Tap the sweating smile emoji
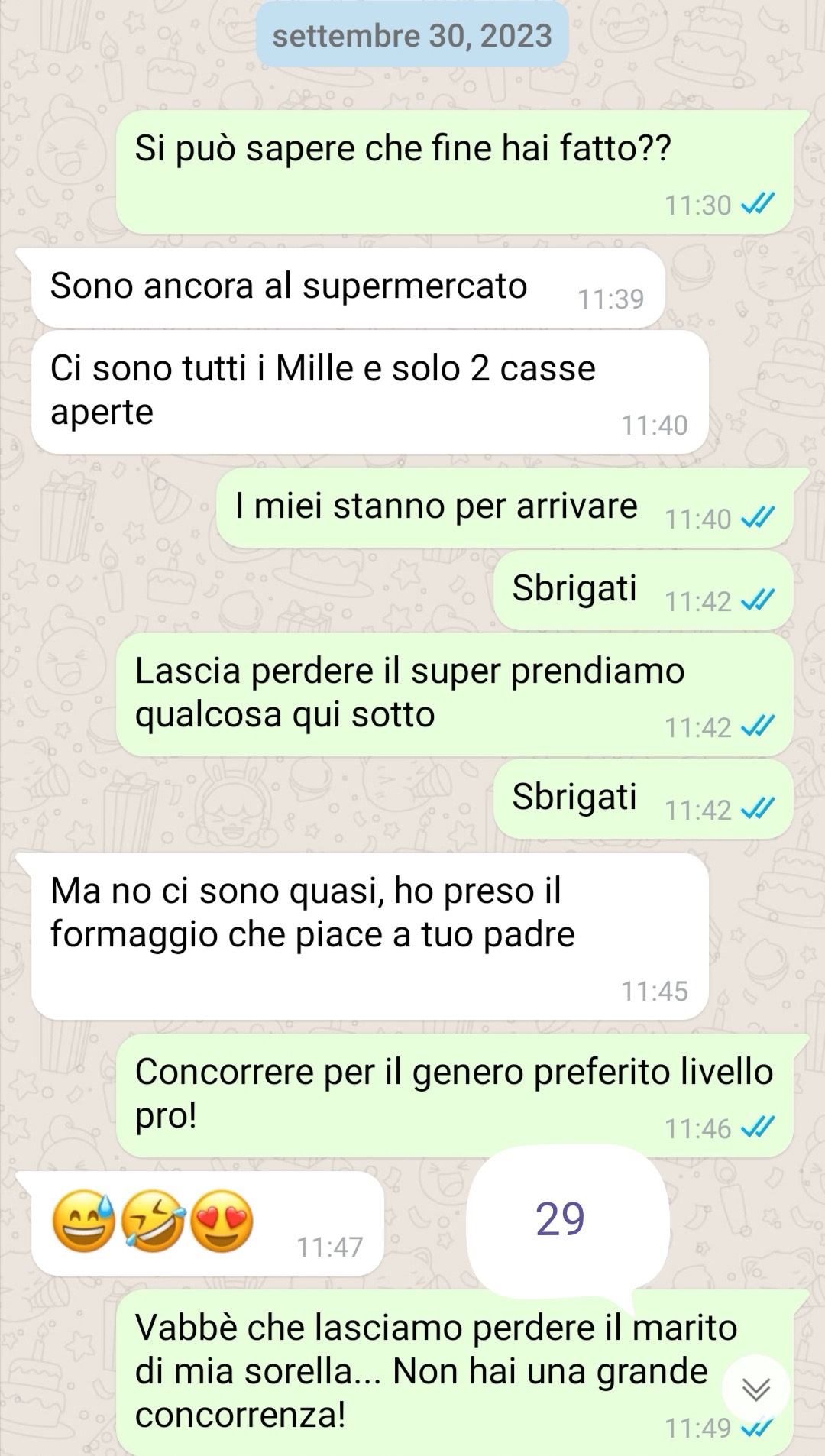The width and height of the screenshot is (825, 1456). click(x=83, y=1221)
